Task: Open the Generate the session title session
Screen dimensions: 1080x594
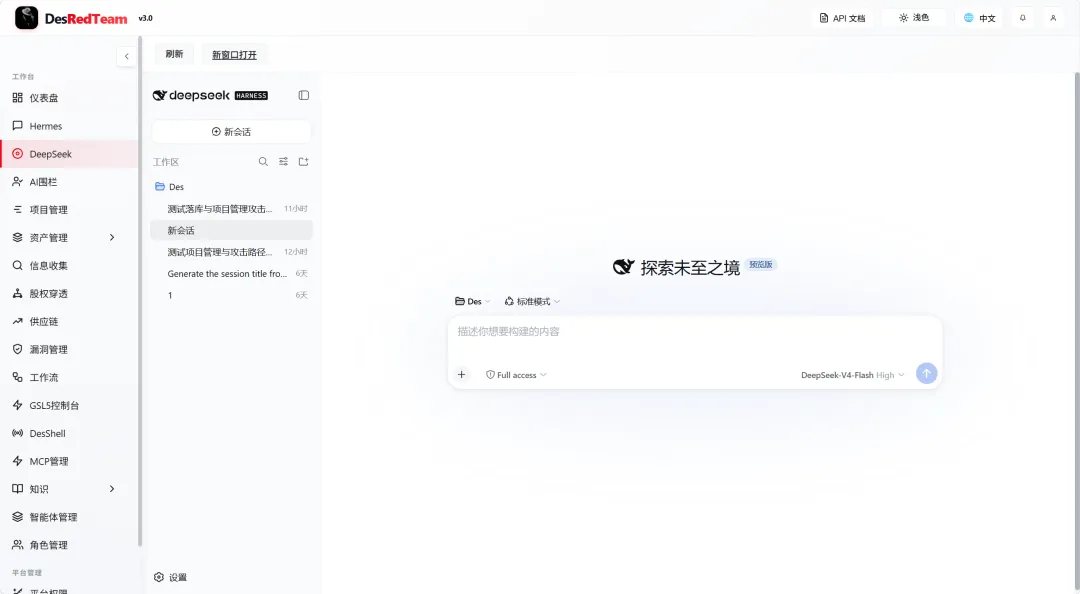Action: click(231, 274)
